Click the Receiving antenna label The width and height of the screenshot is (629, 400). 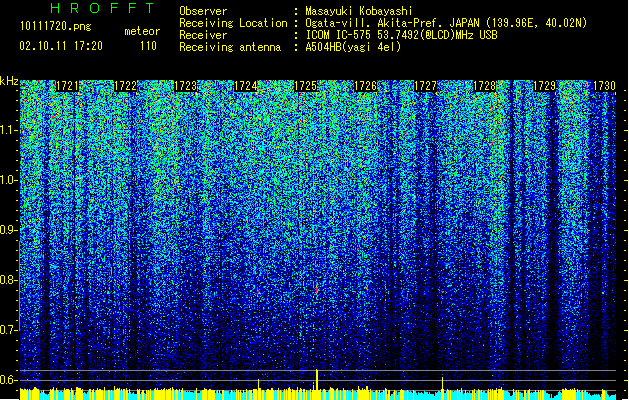[x=230, y=47]
